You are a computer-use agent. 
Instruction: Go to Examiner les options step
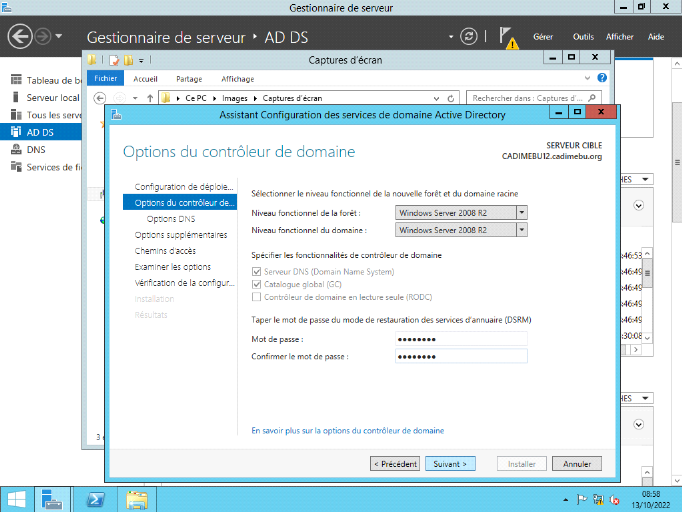pos(173,267)
